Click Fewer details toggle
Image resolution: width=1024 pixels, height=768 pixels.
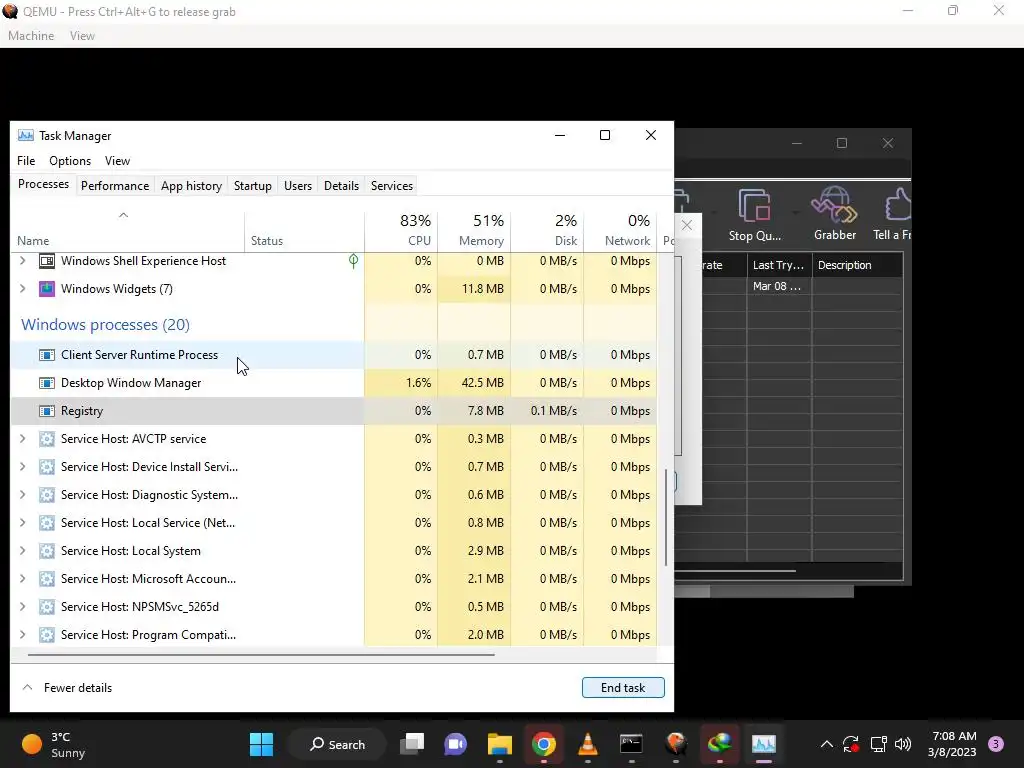(67, 688)
